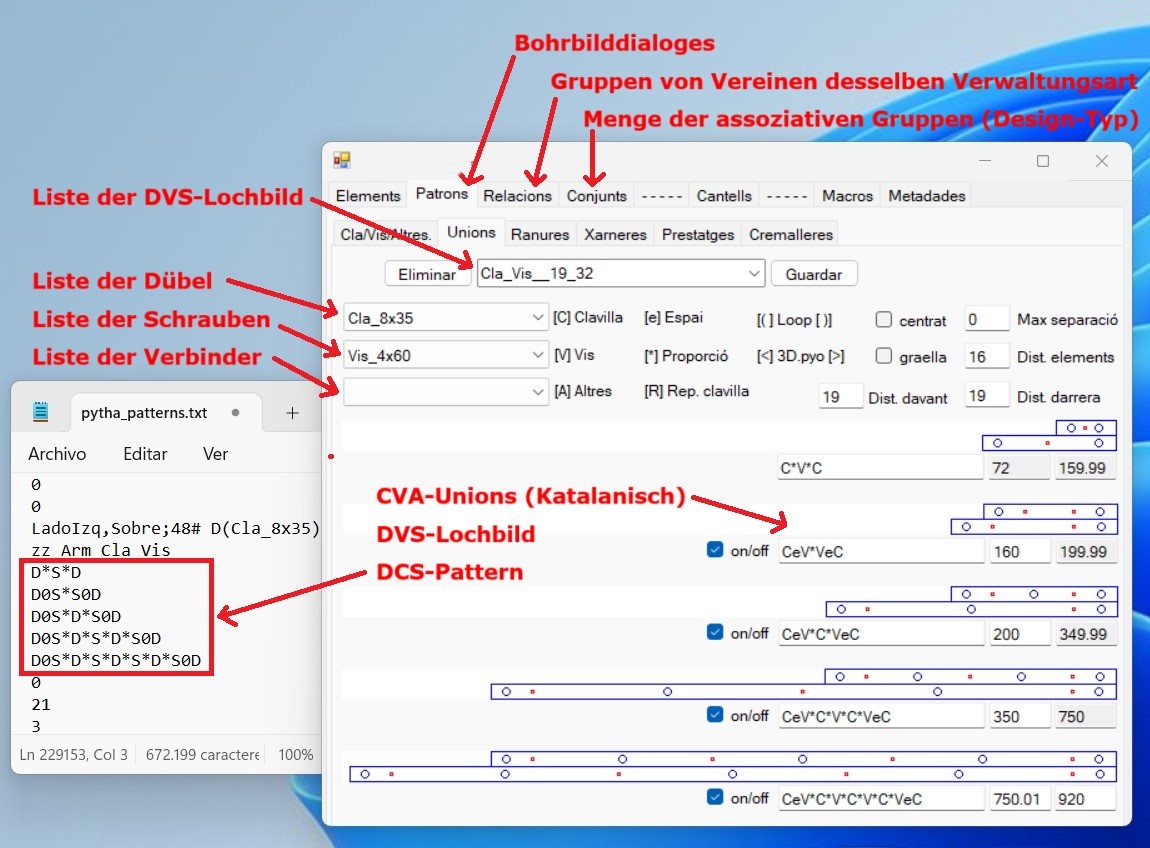Click the Eliminar button
The image size is (1150, 848).
(x=427, y=274)
